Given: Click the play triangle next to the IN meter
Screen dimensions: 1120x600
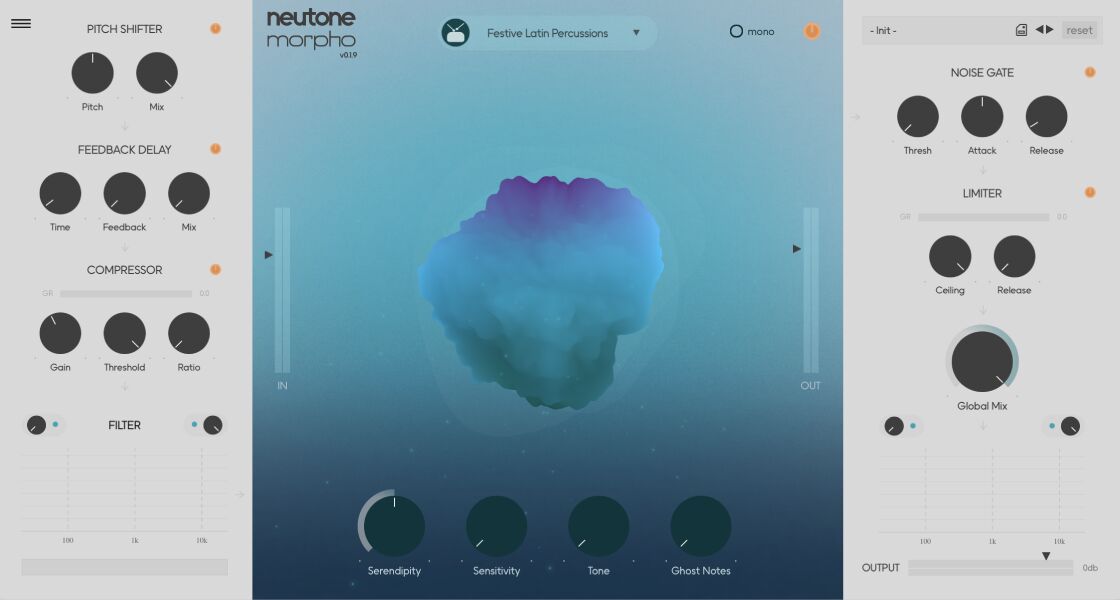Looking at the screenshot, I should [x=268, y=254].
